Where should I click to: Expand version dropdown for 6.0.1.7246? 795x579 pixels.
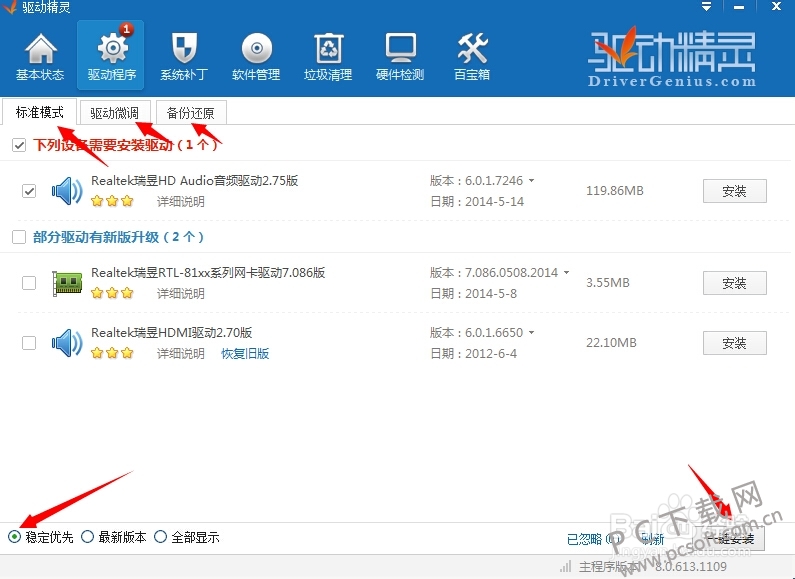tap(531, 180)
